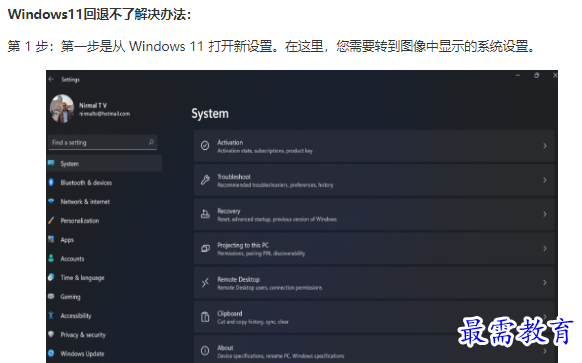Click the Apps grid icon
This screenshot has width=582, height=363.
coord(51,239)
